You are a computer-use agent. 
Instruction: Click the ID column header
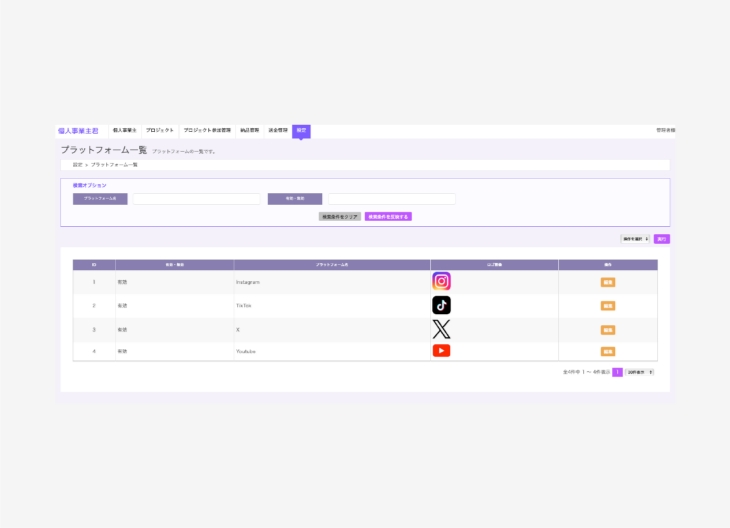point(94,264)
